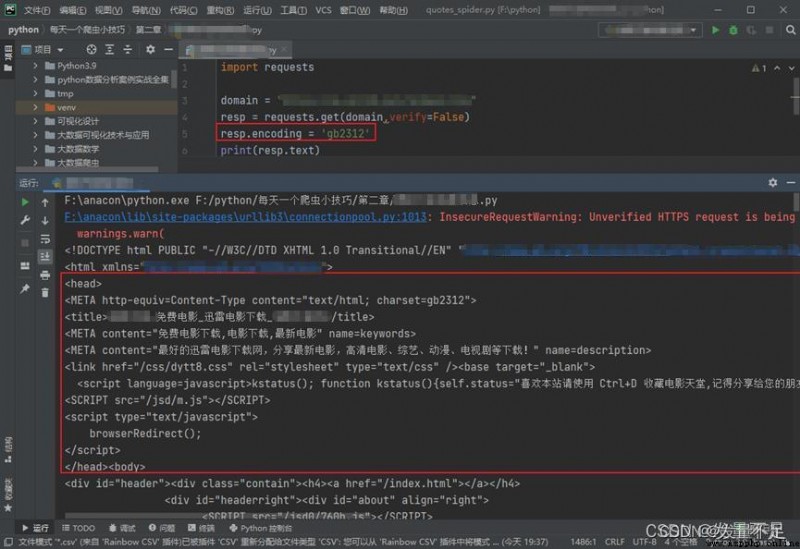800x549 pixels.
Task: Open project panel settings gear
Action: pyautogui.click(x=150, y=49)
